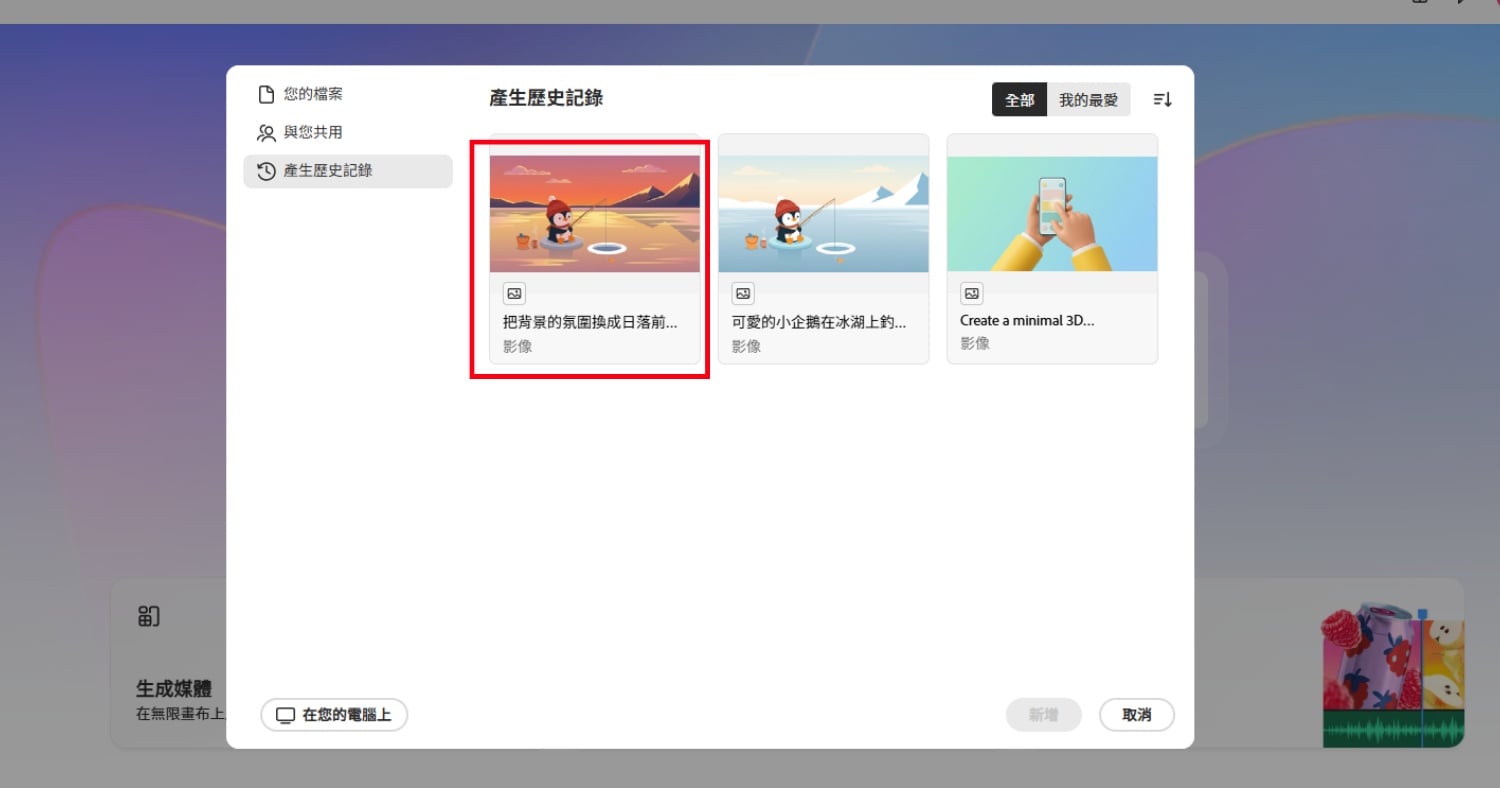The width and height of the screenshot is (1500, 788).
Task: Click the monitor icon in the 在您的電腦上 button
Action: pos(286,715)
